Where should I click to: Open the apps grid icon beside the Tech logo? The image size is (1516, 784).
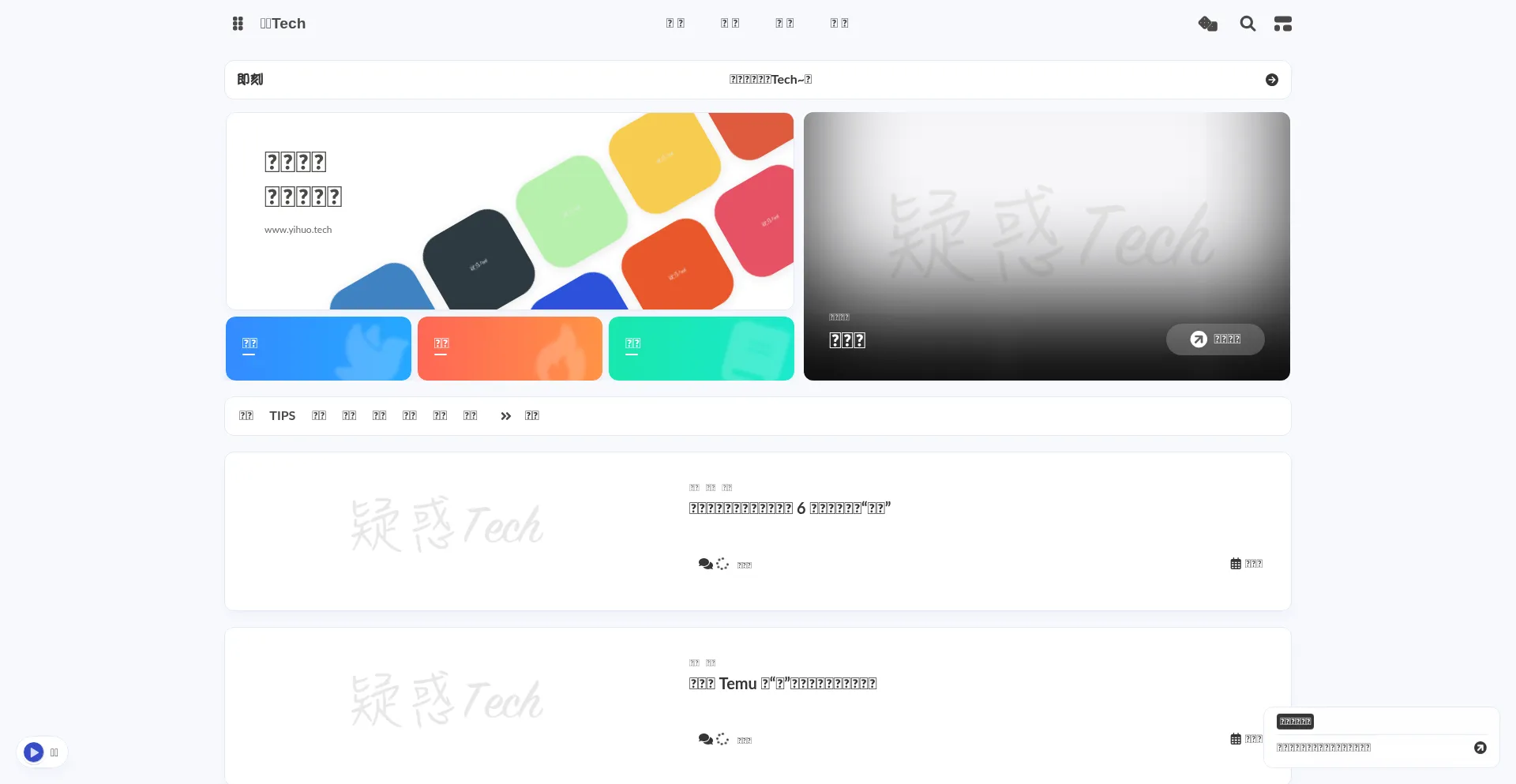click(x=238, y=24)
